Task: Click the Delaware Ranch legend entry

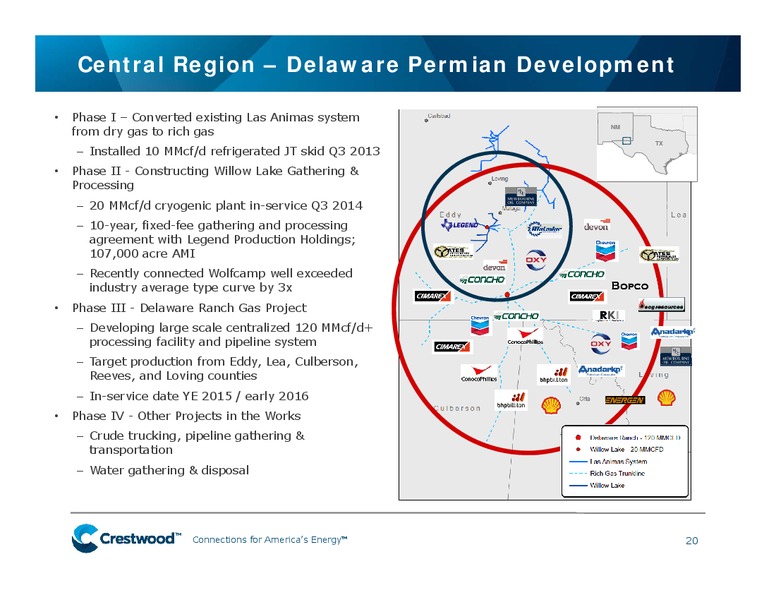Action: point(627,438)
